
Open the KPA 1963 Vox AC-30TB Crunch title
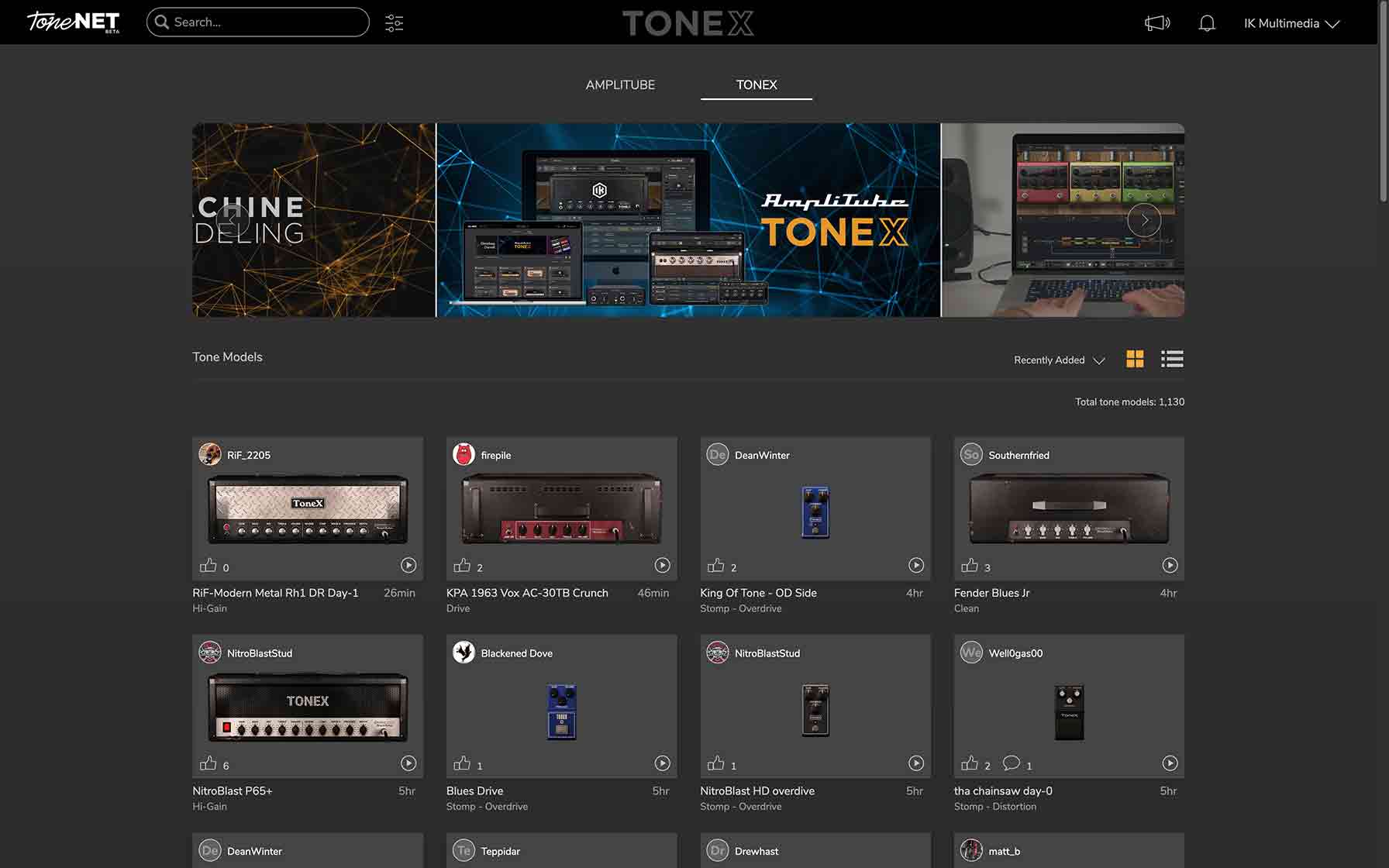coord(527,593)
